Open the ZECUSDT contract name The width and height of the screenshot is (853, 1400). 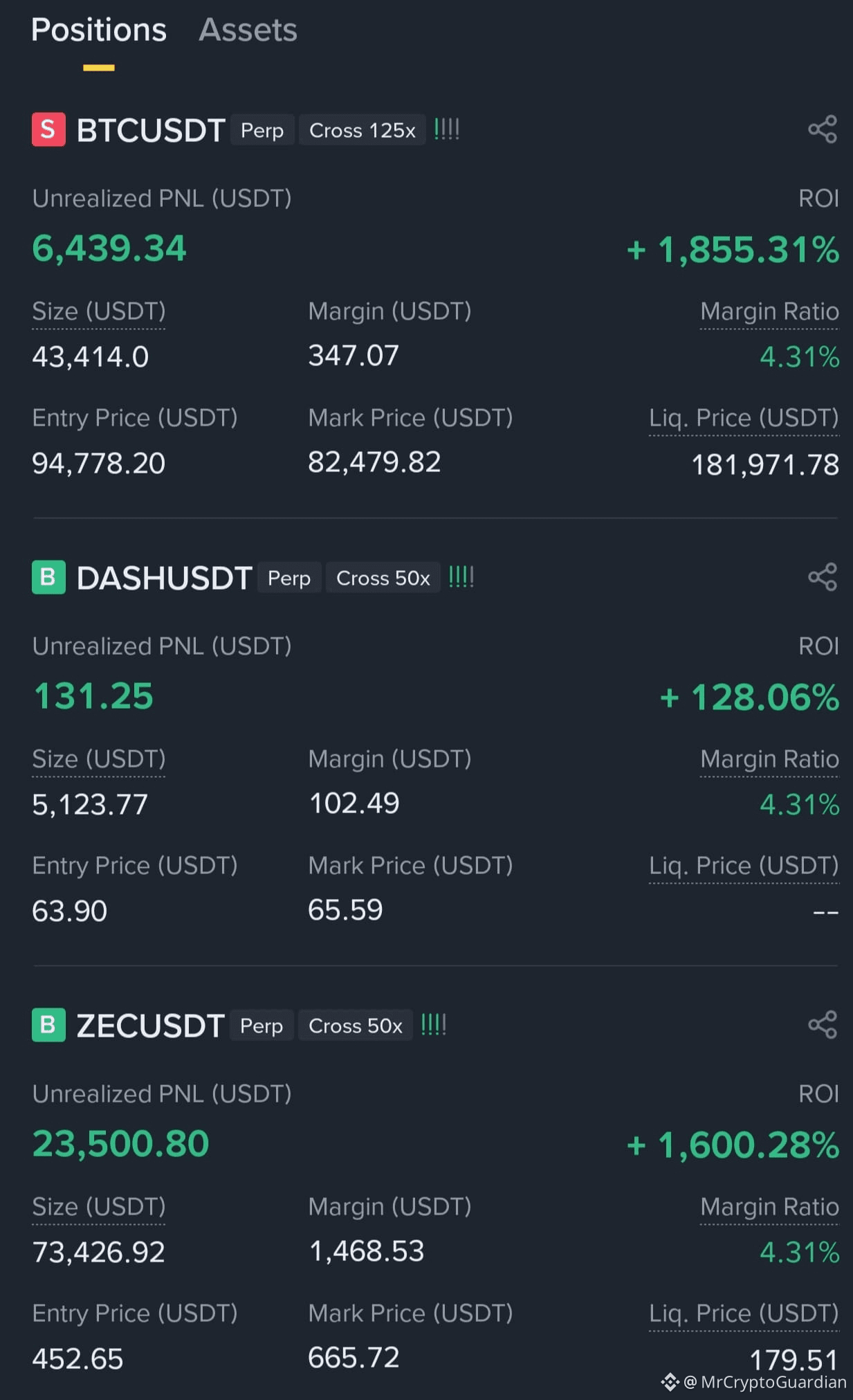pos(150,1026)
